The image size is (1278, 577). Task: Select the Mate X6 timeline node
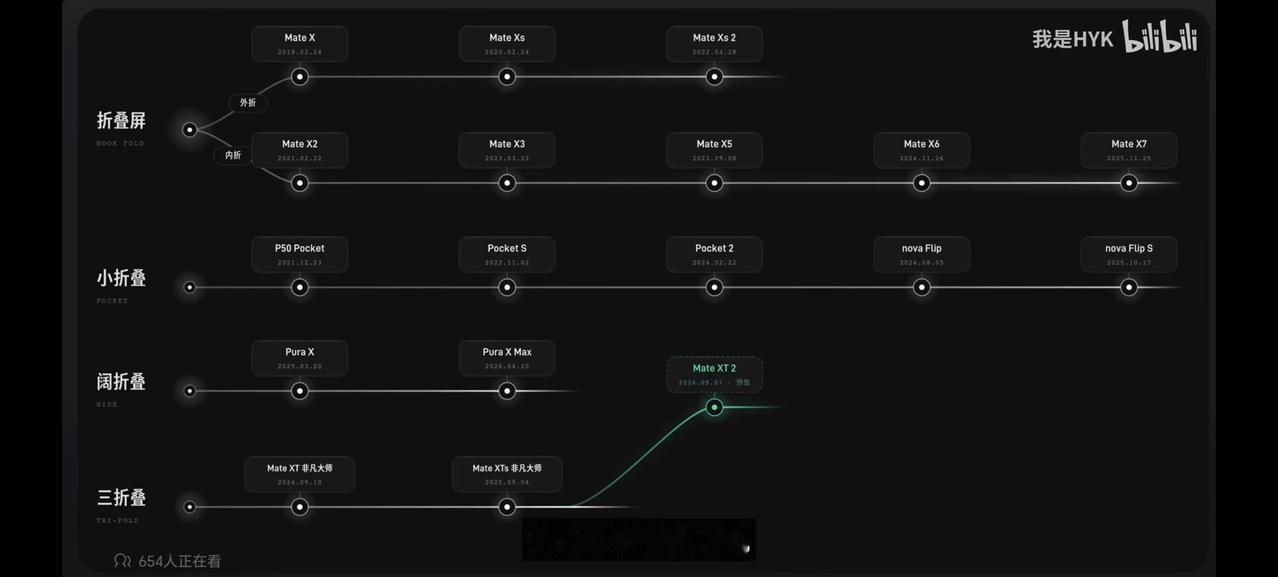click(922, 183)
